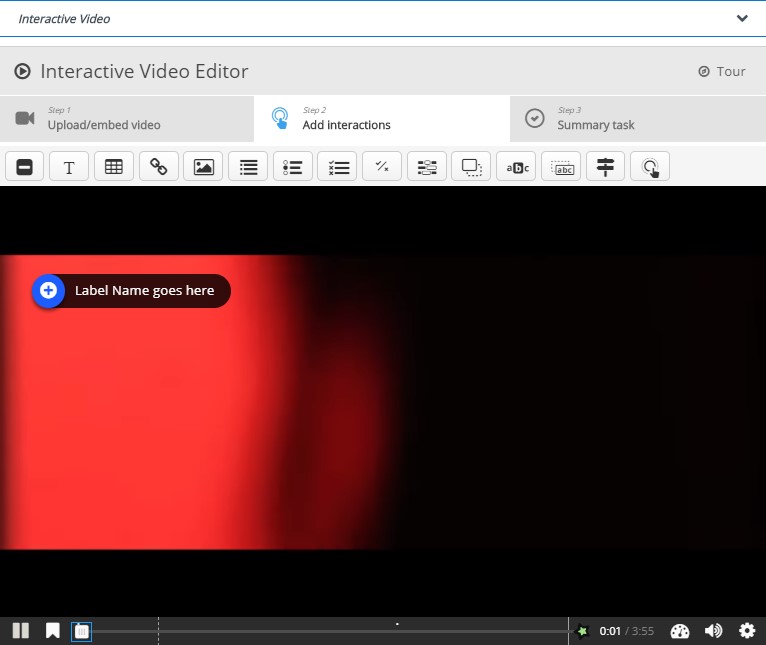
Task: Add a Mark the Words interaction
Action: click(x=516, y=167)
